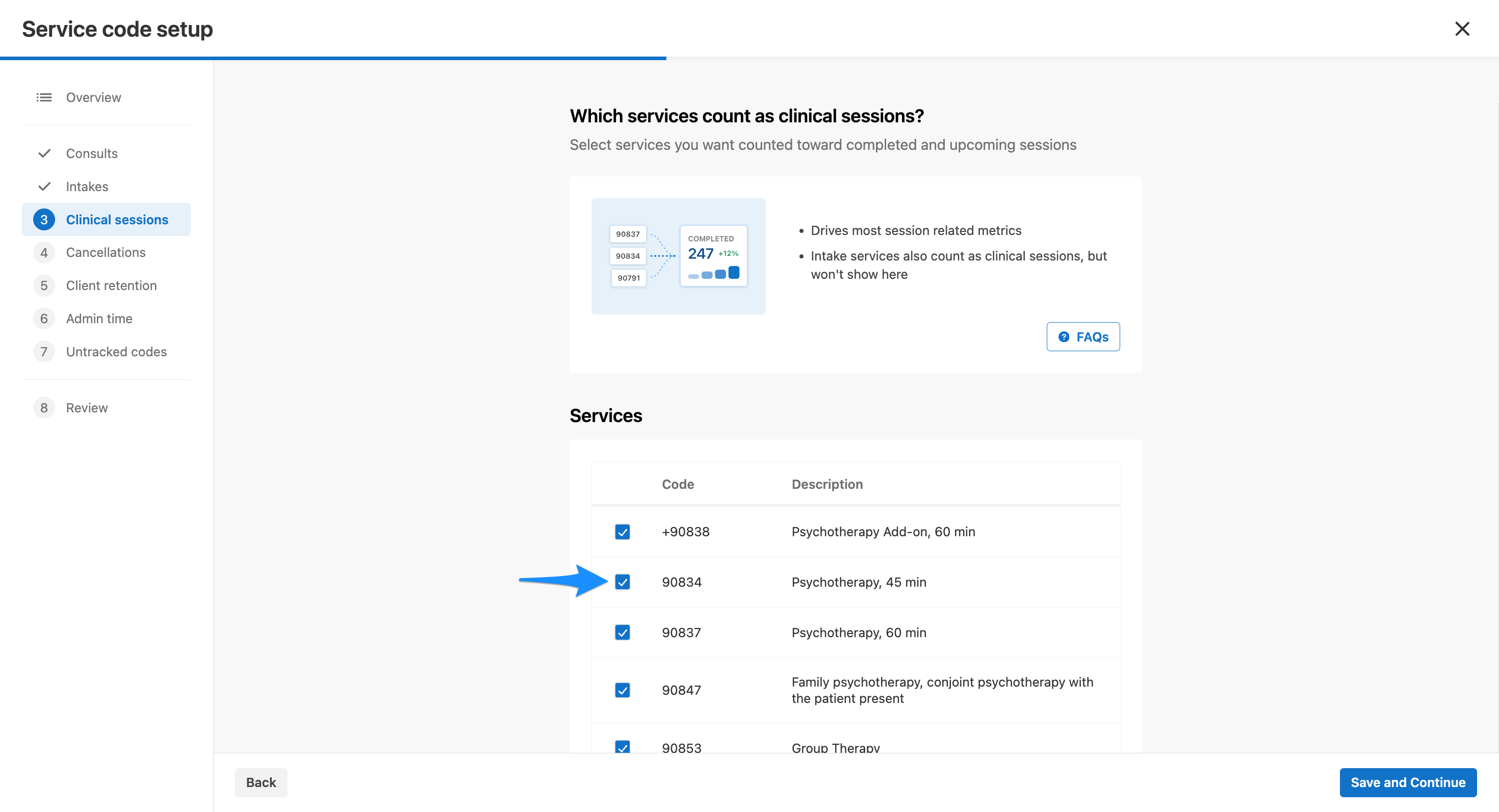
Task: Go to the Consults step
Action: point(106,153)
